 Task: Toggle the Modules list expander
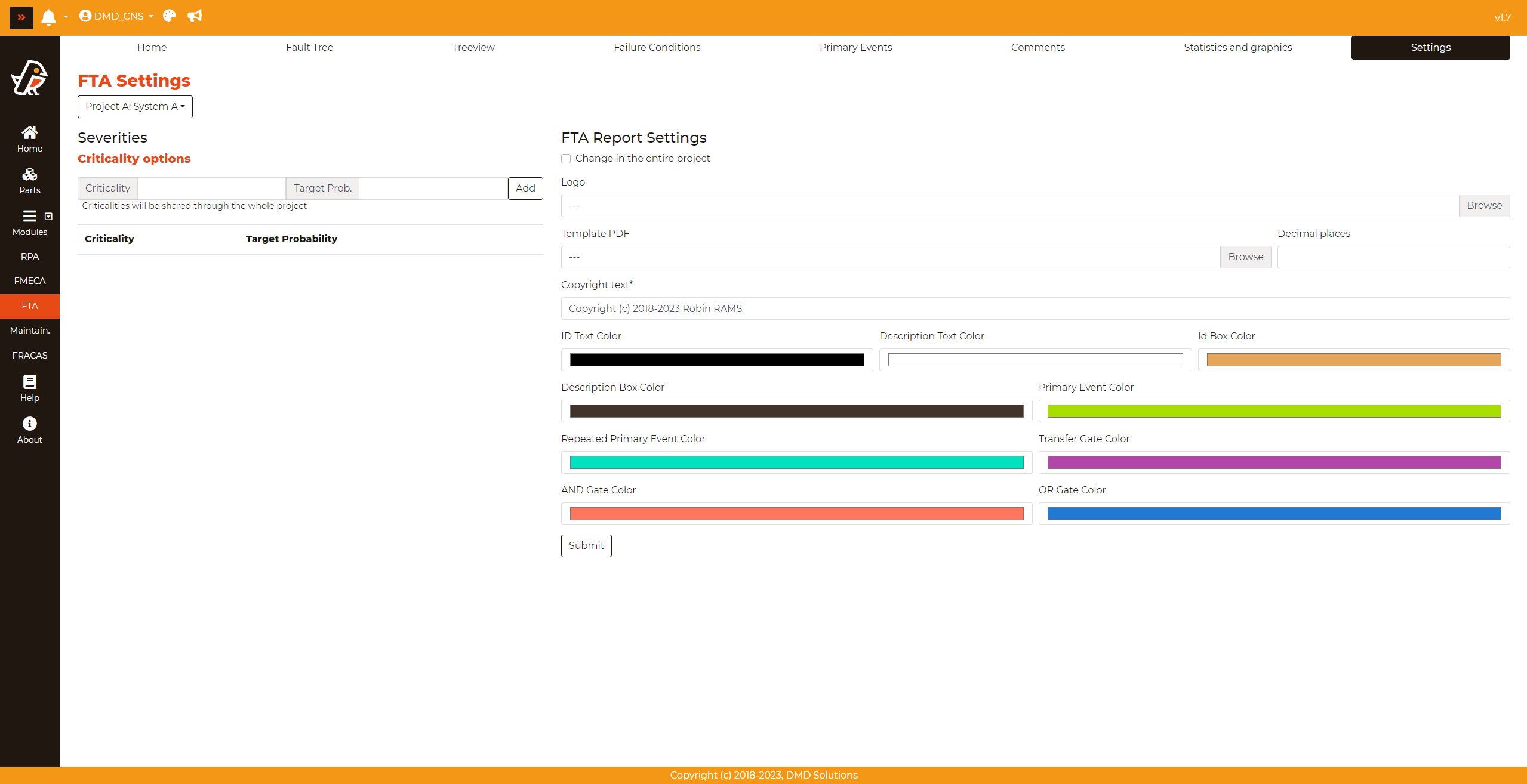(48, 216)
